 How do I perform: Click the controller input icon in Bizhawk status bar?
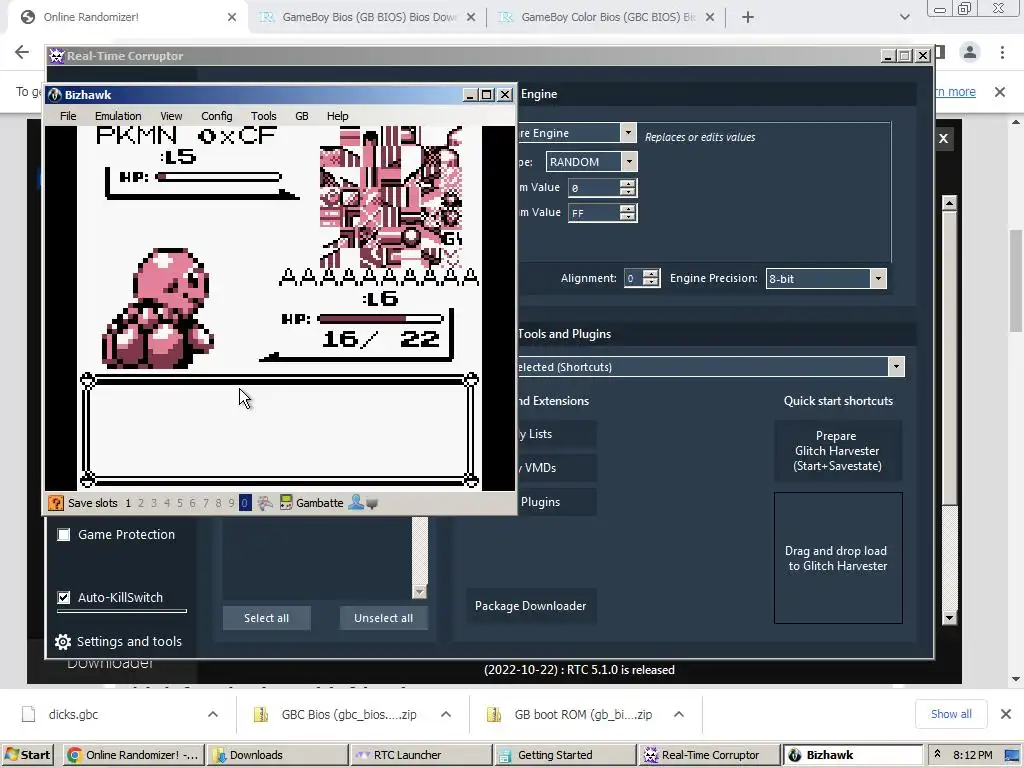265,503
